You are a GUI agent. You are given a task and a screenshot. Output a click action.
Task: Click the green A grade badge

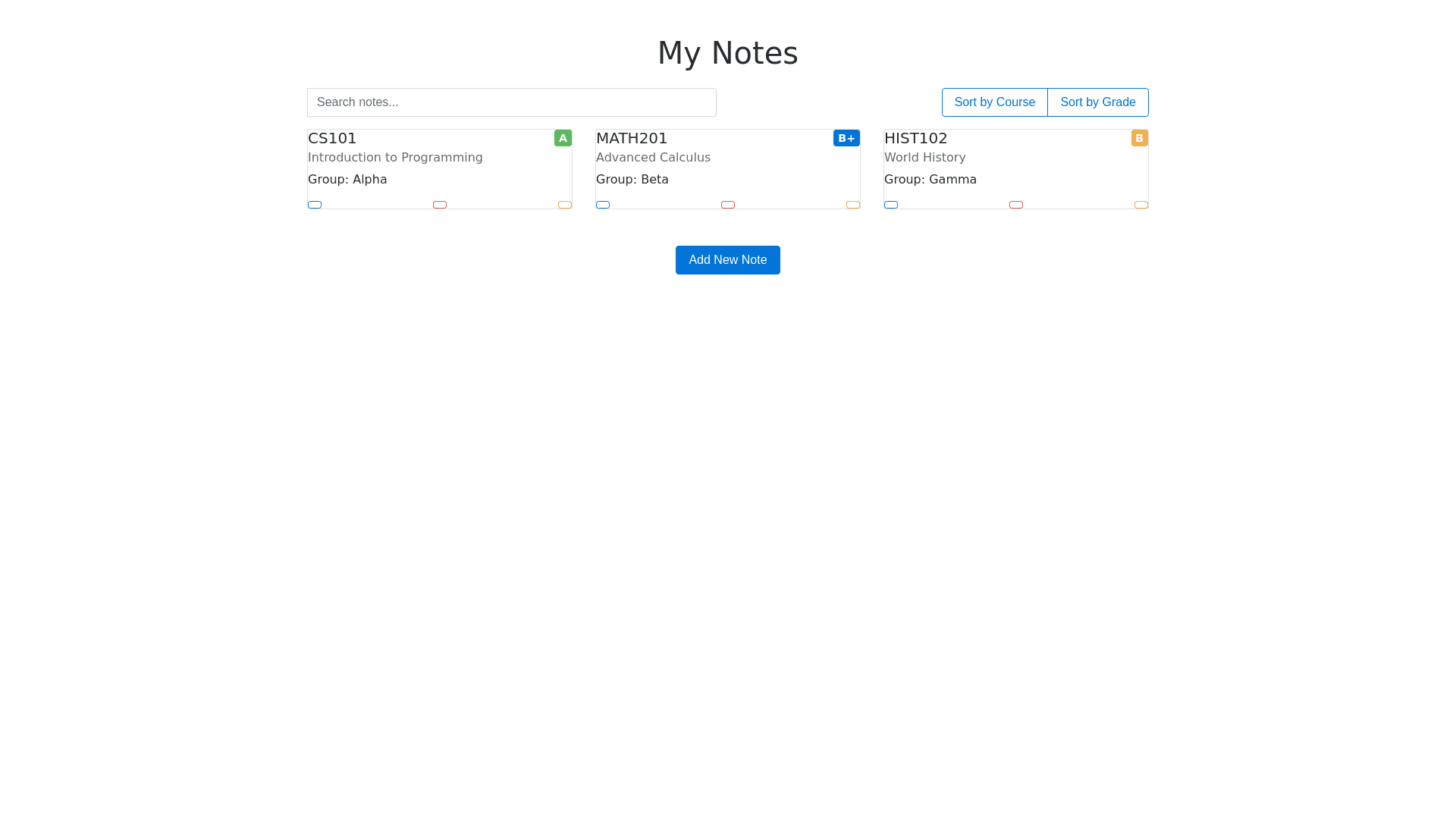563,138
